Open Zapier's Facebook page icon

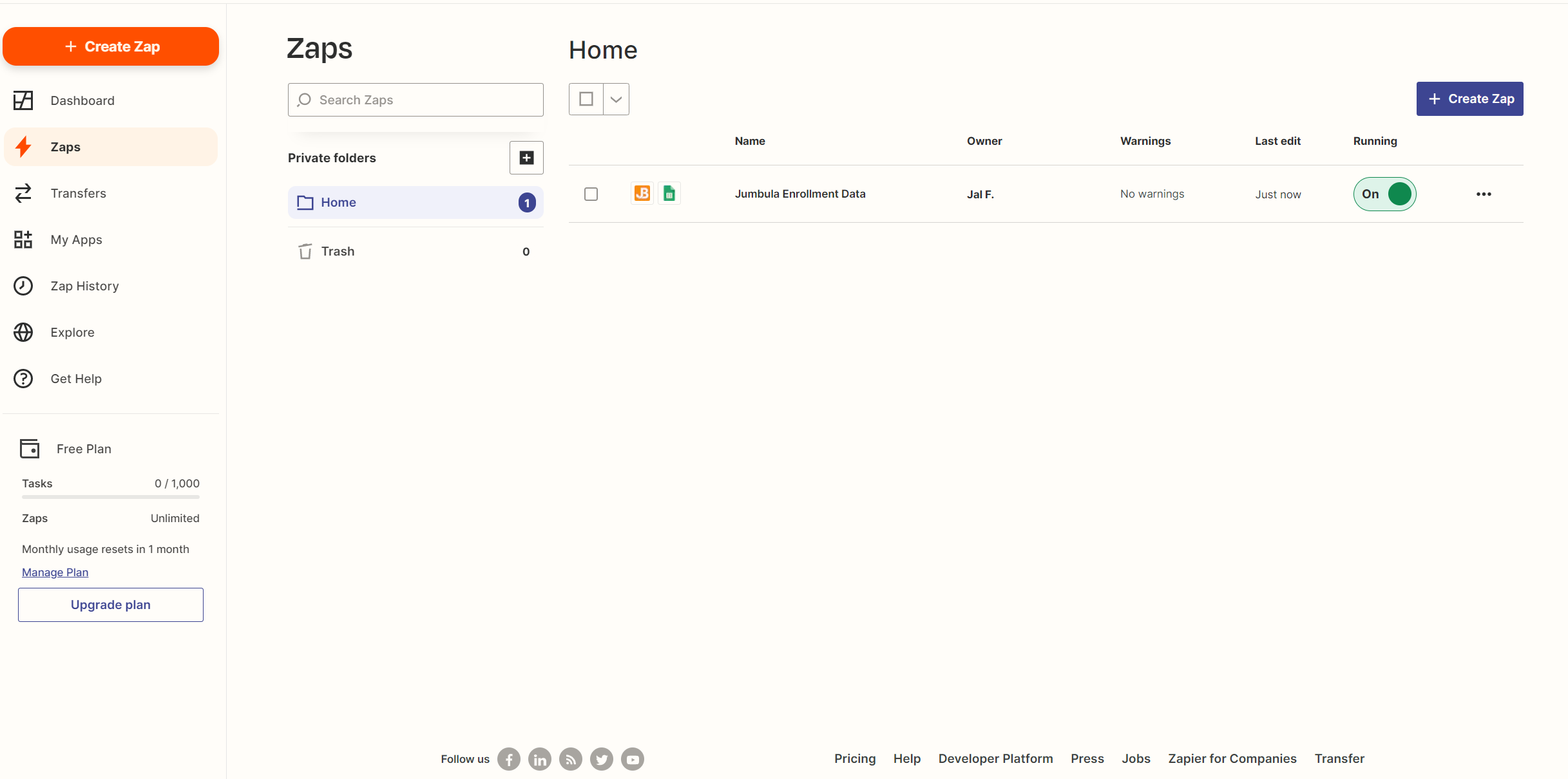(x=509, y=759)
